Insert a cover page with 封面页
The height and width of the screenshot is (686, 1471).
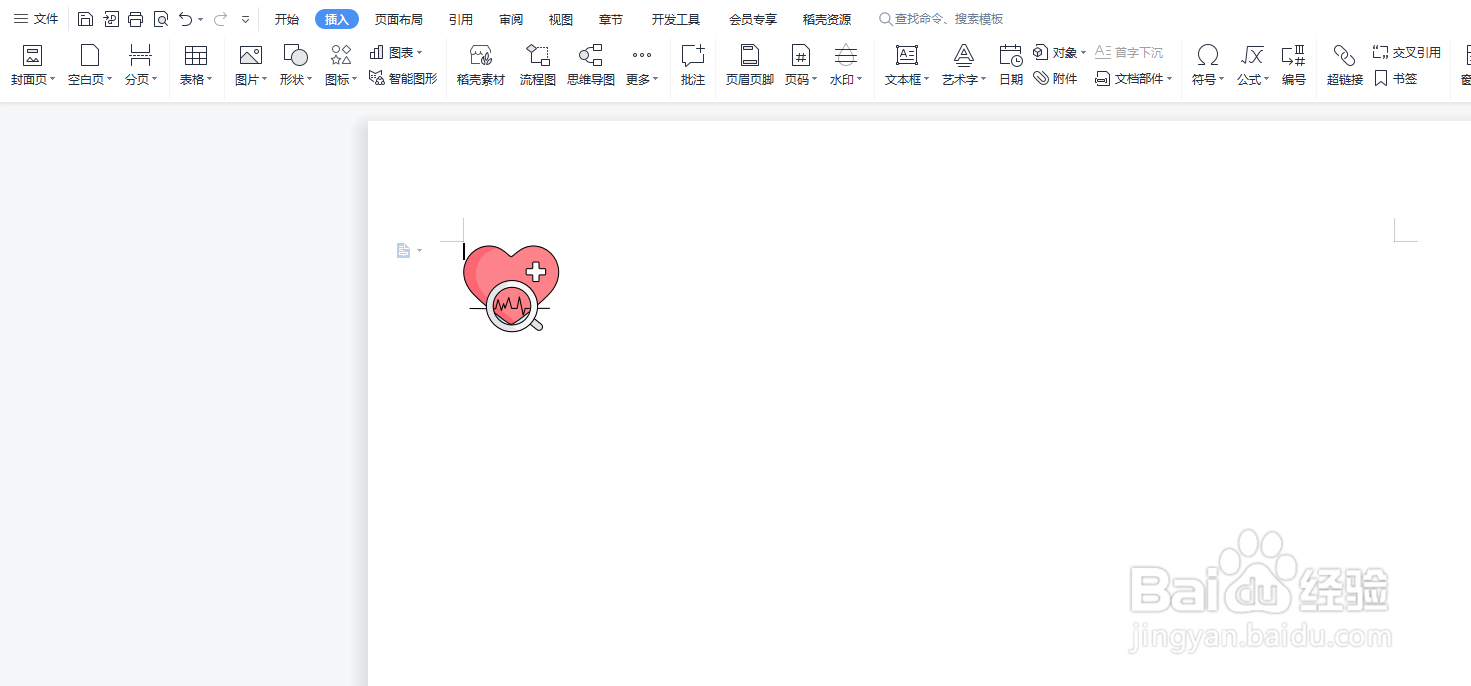point(33,66)
